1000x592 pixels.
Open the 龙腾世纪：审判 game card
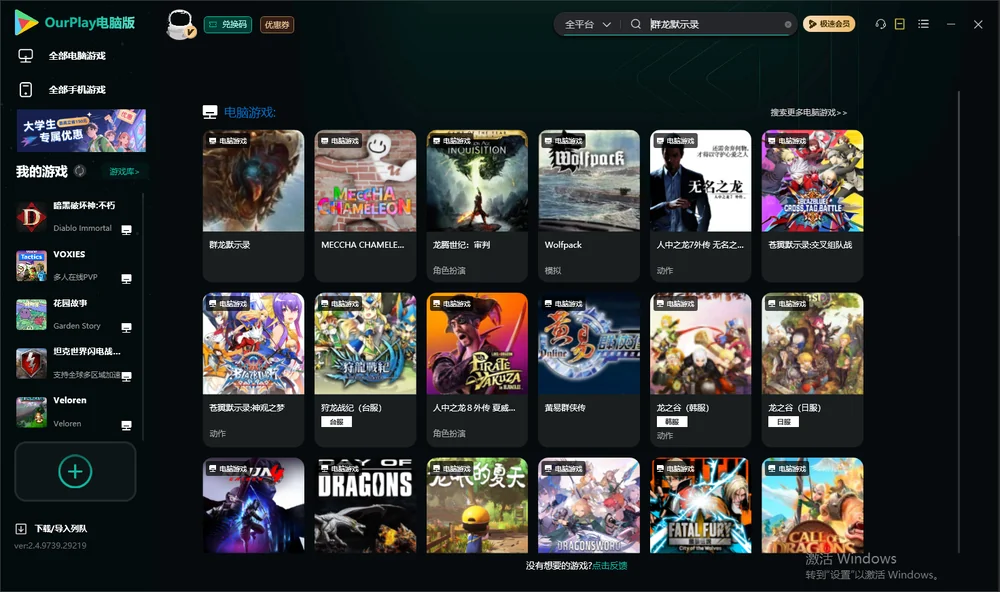477,205
